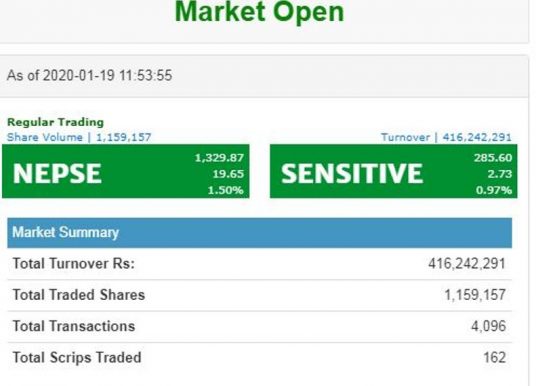
Task: Select the Total Transactions row
Action: 259,327
